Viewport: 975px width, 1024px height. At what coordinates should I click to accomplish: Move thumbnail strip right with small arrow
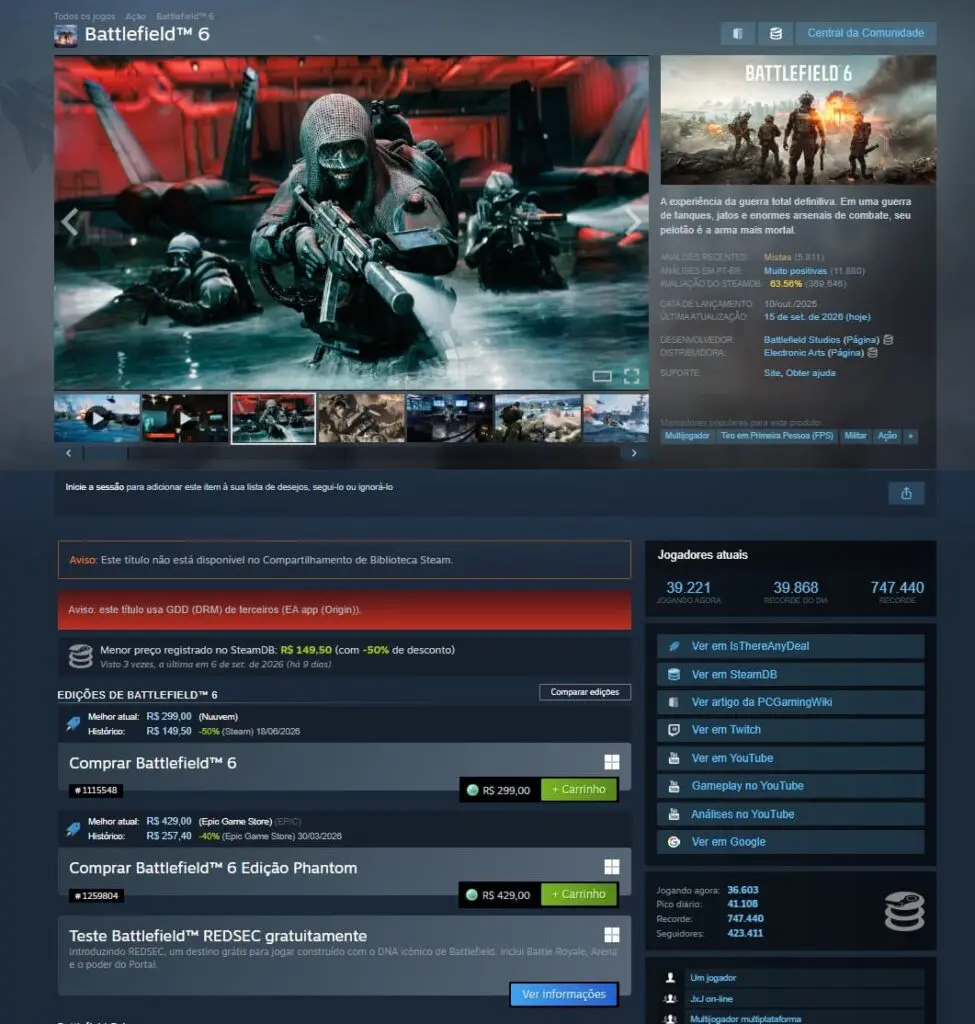click(633, 453)
